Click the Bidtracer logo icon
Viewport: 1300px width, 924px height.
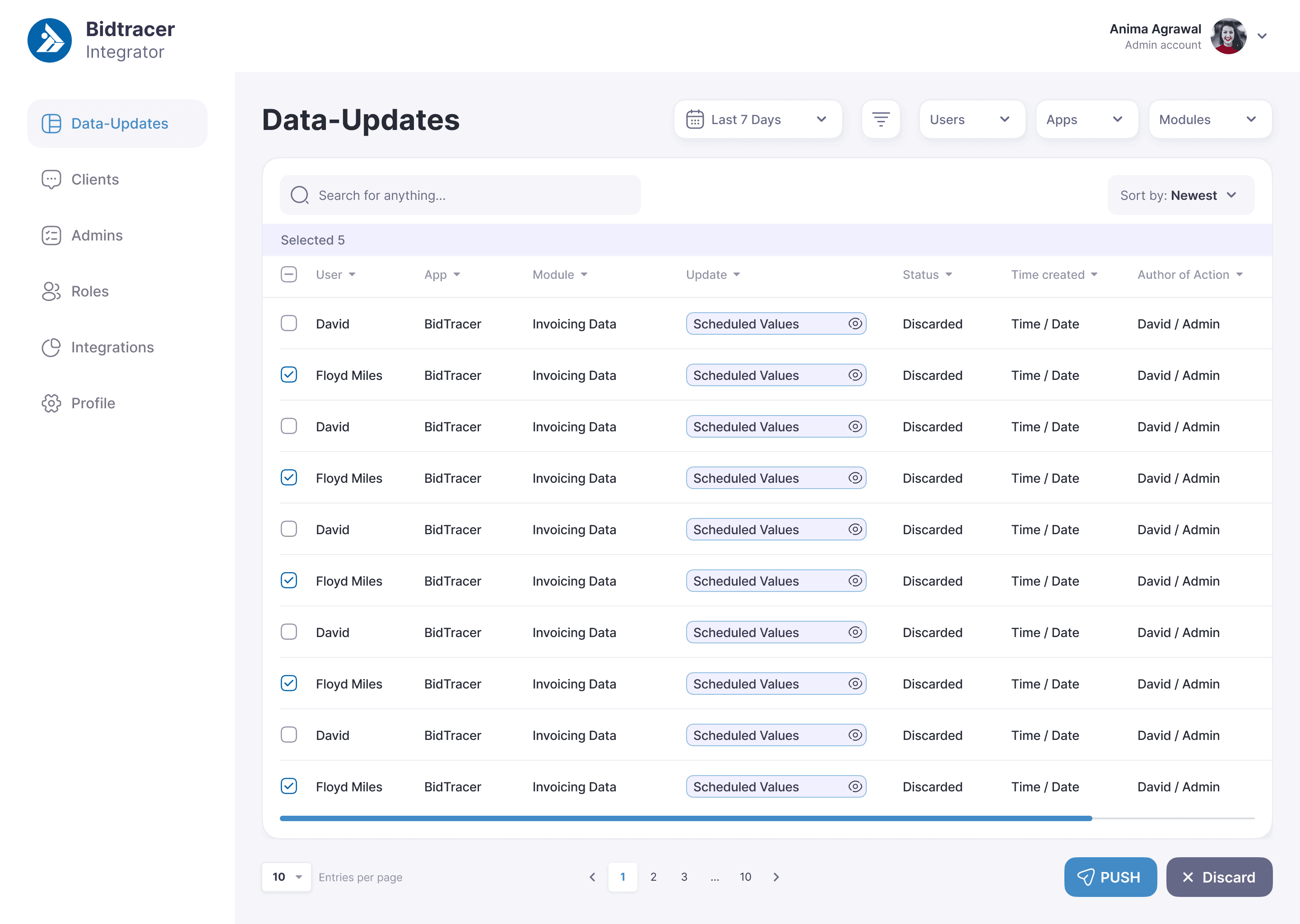50,41
